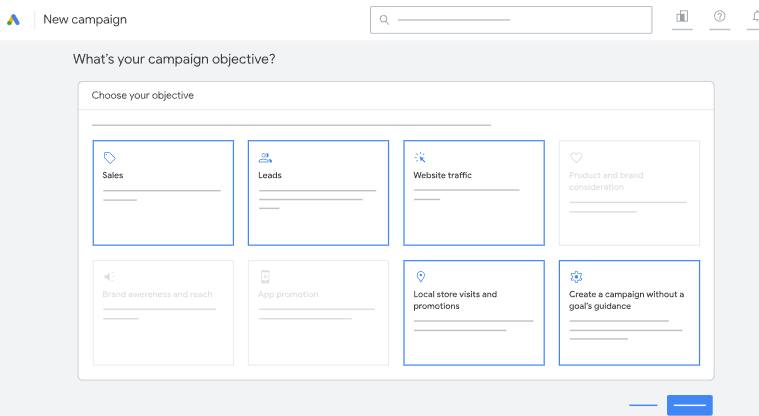759x416 pixels.
Task: Open the reports chart icon
Action: [682, 16]
